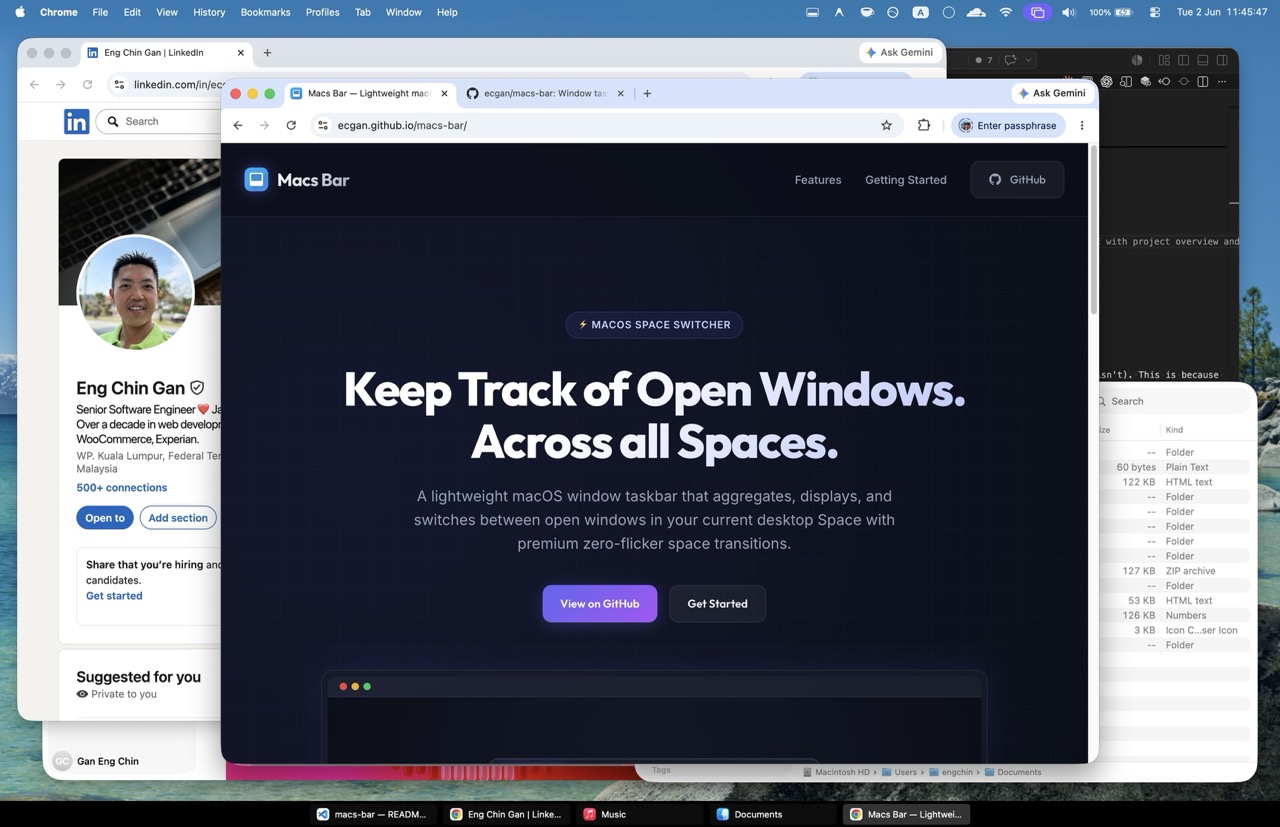Click the ChatGPT icon in VS Code editor toolbar

point(1106,81)
